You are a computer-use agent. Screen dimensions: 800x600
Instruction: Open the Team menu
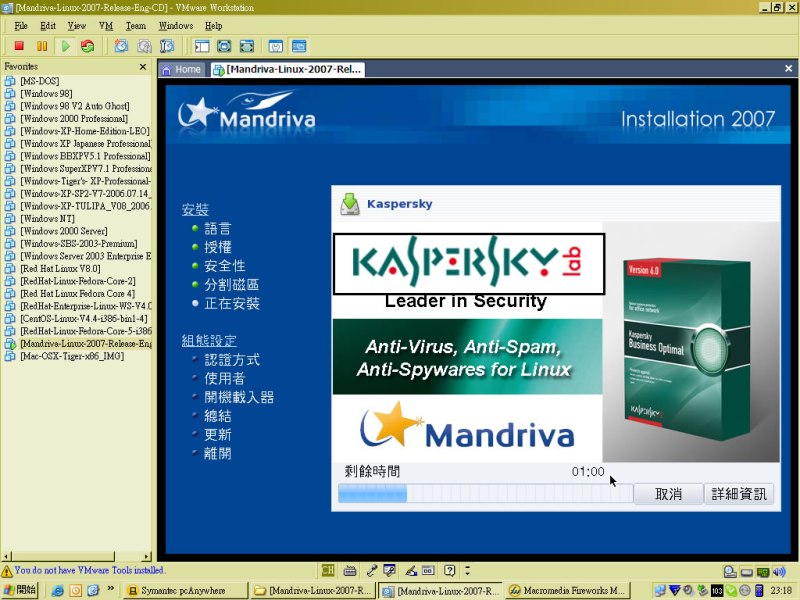[136, 26]
